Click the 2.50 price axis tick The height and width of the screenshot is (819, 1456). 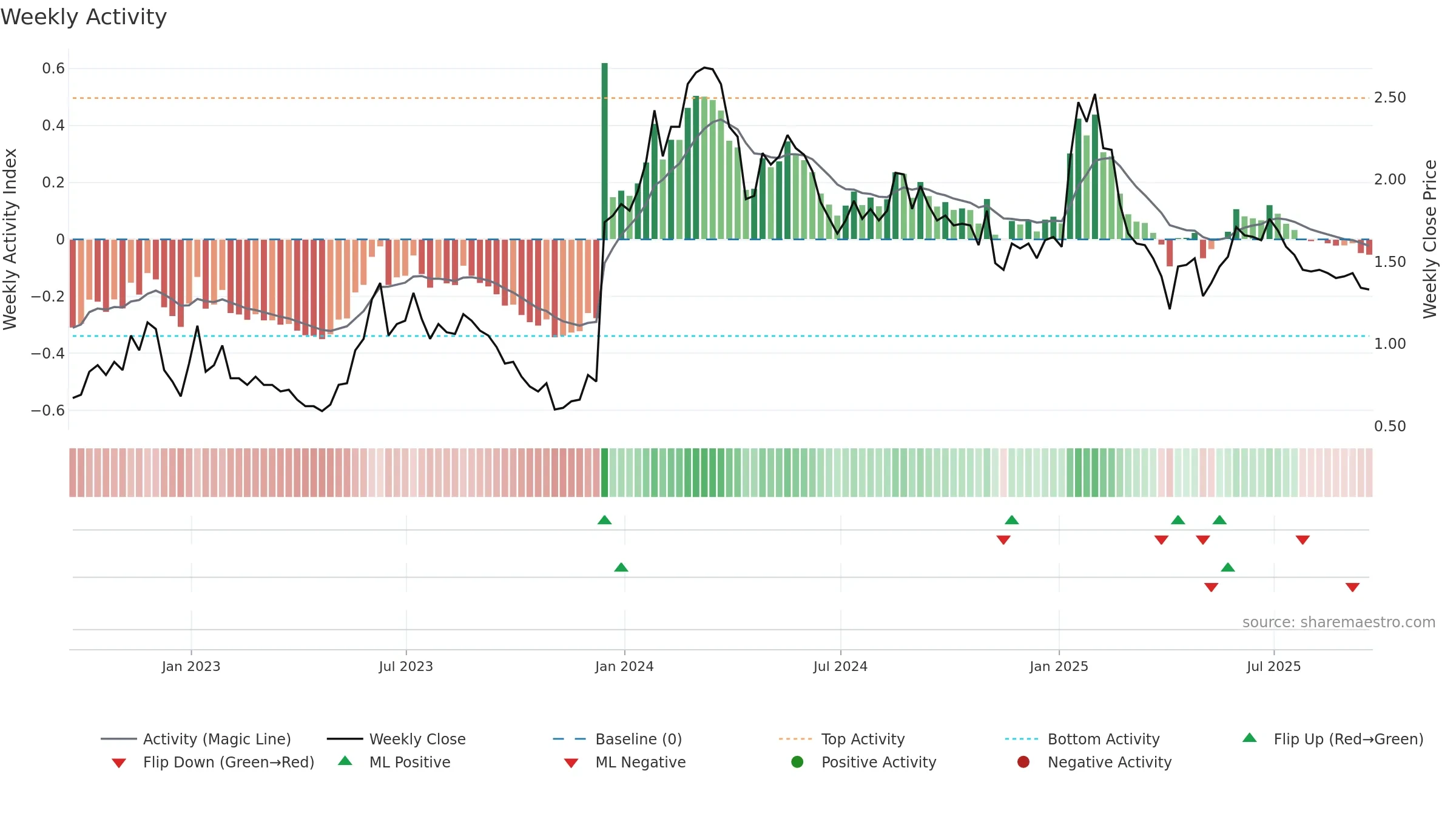pos(1390,98)
